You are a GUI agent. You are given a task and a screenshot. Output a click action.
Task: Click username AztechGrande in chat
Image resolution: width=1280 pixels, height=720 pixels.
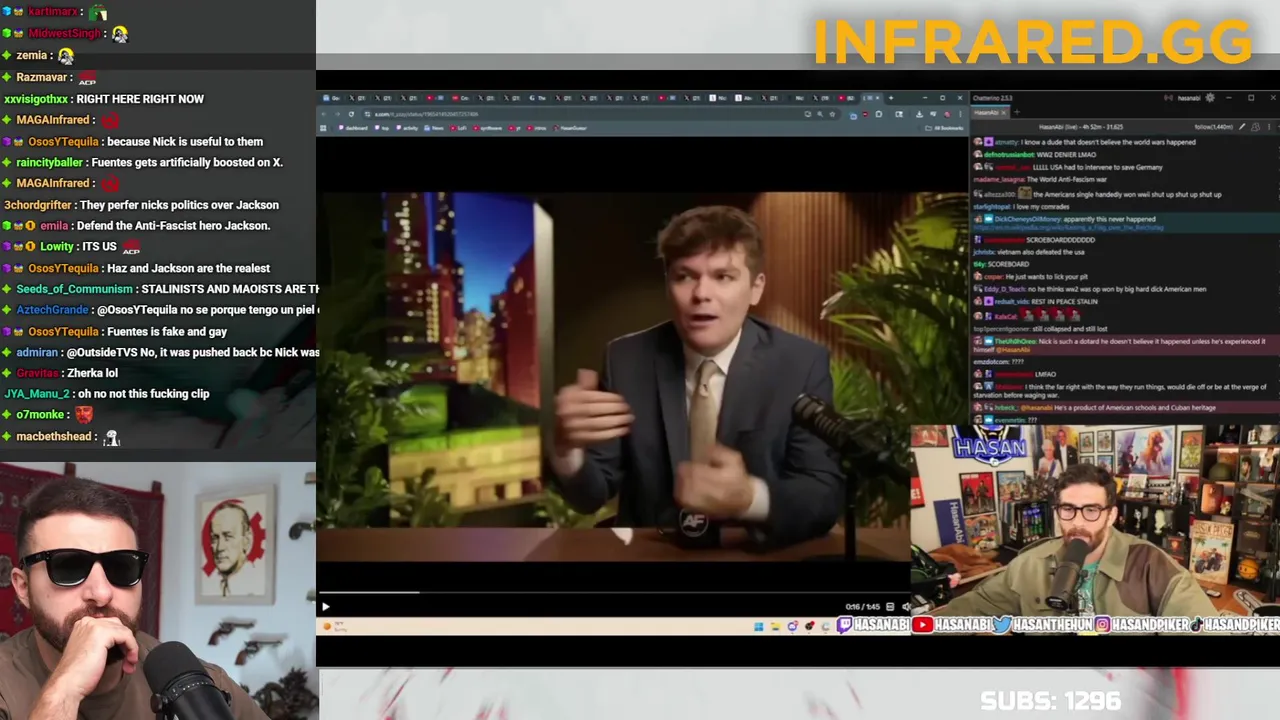click(x=52, y=310)
